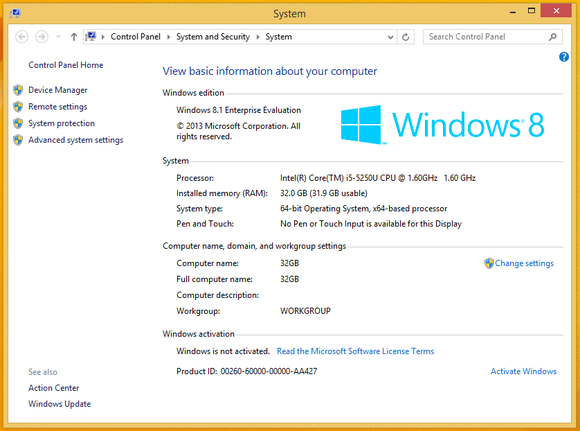Viewport: 580px width, 431px height.
Task: Maximize the System window
Action: click(x=531, y=11)
